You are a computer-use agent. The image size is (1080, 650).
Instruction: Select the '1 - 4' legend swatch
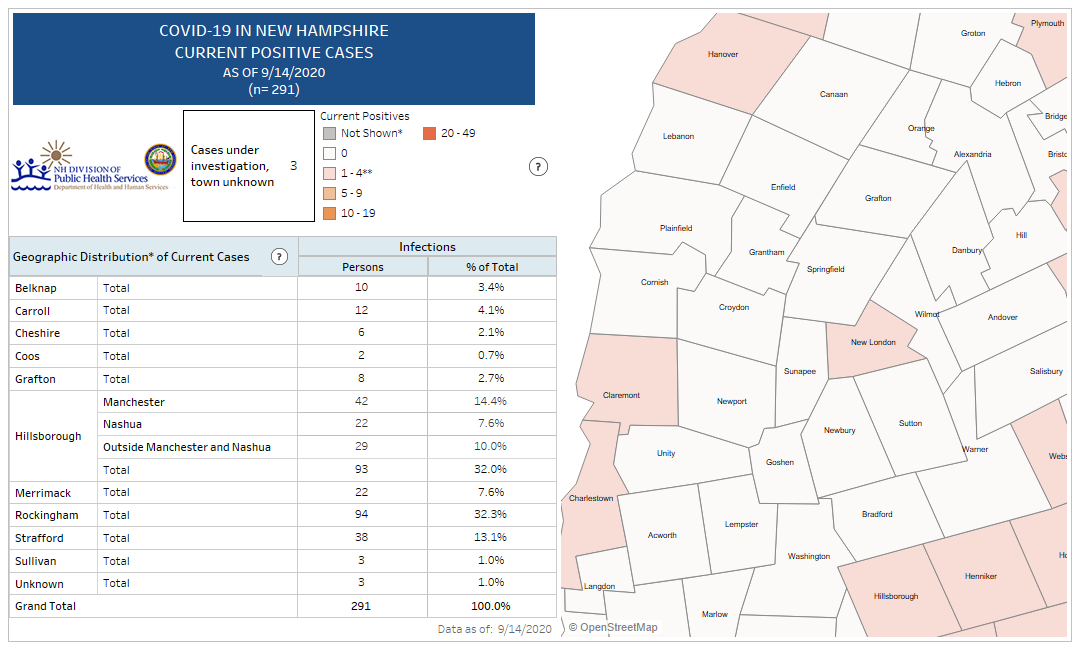coord(329,173)
